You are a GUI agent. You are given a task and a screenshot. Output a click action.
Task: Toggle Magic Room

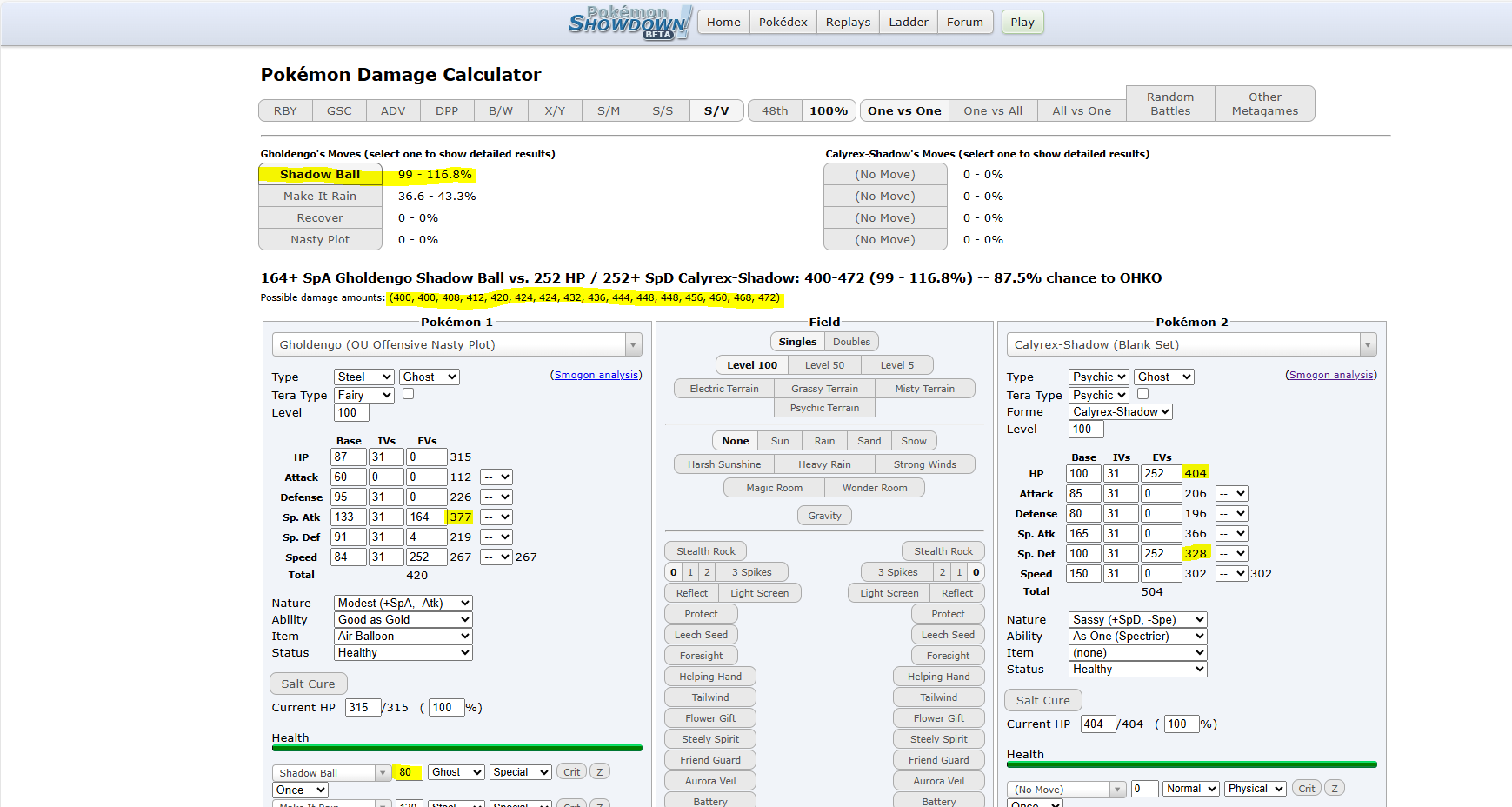point(774,488)
